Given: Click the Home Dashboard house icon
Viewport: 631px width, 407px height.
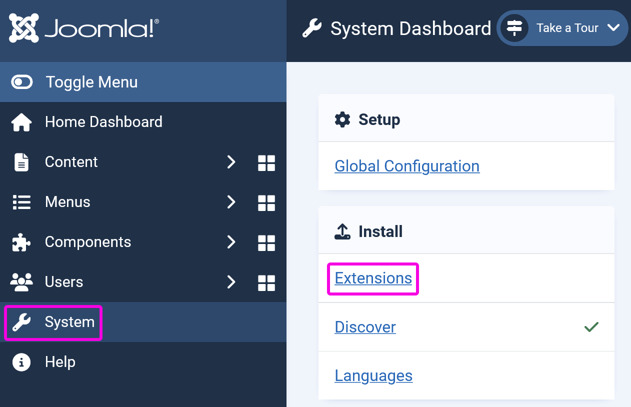Looking at the screenshot, I should point(21,122).
